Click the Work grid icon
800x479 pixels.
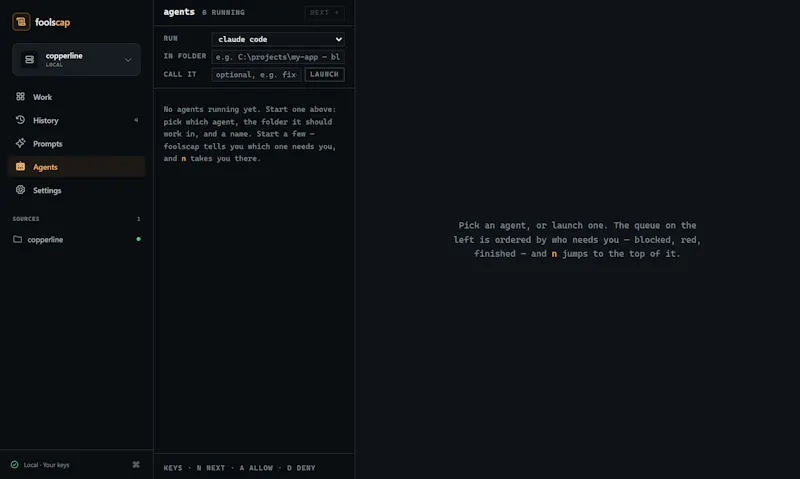pyautogui.click(x=20, y=96)
